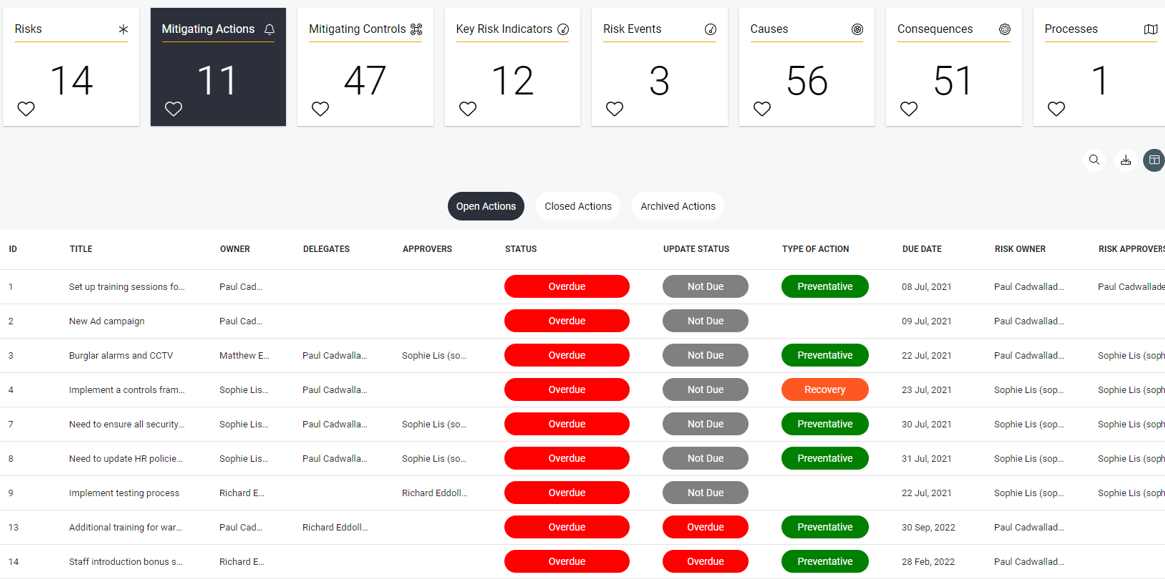Open the Overdue status pill on row 2
The height and width of the screenshot is (579, 1165).
point(567,320)
